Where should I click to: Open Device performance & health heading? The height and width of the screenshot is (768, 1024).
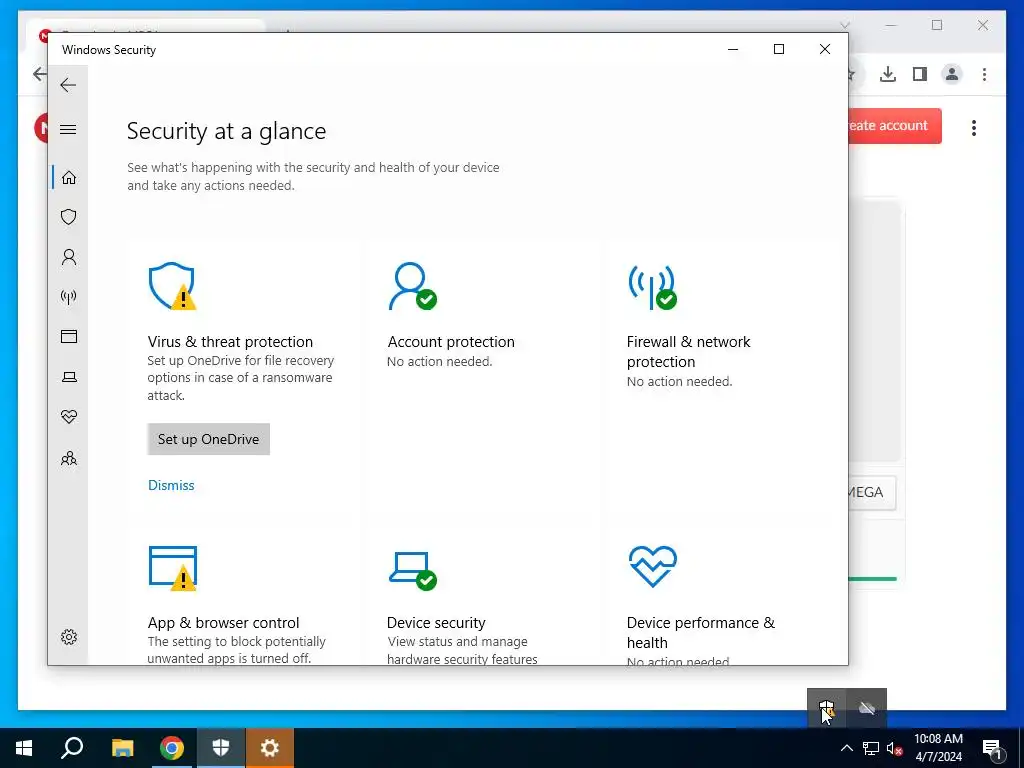pyautogui.click(x=701, y=632)
